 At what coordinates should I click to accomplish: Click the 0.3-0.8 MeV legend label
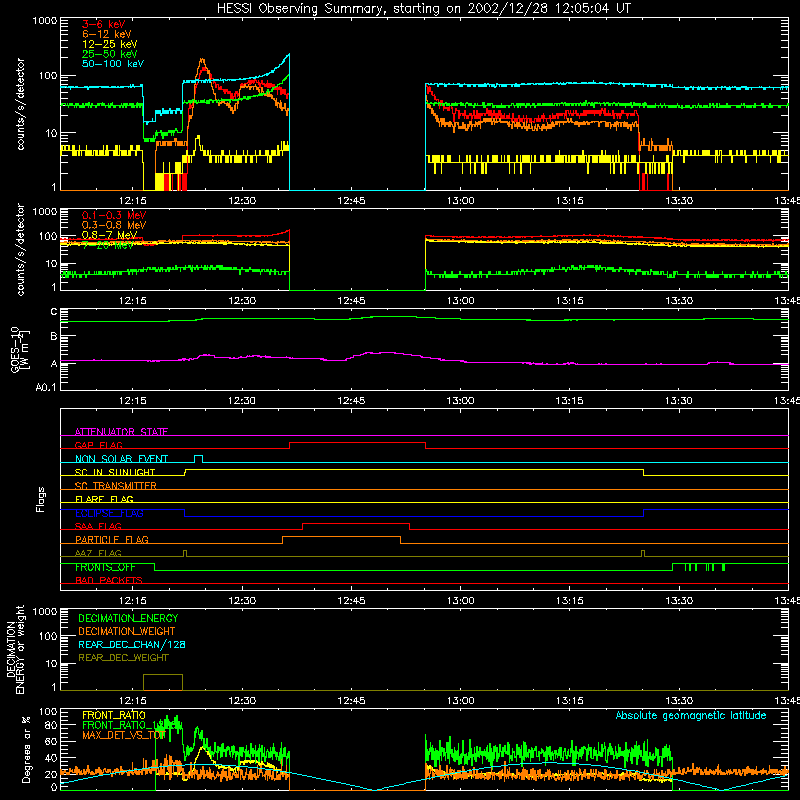pyautogui.click(x=114, y=225)
